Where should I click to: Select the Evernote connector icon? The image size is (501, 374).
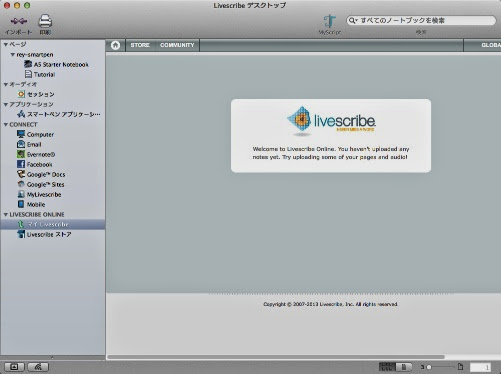pos(21,154)
